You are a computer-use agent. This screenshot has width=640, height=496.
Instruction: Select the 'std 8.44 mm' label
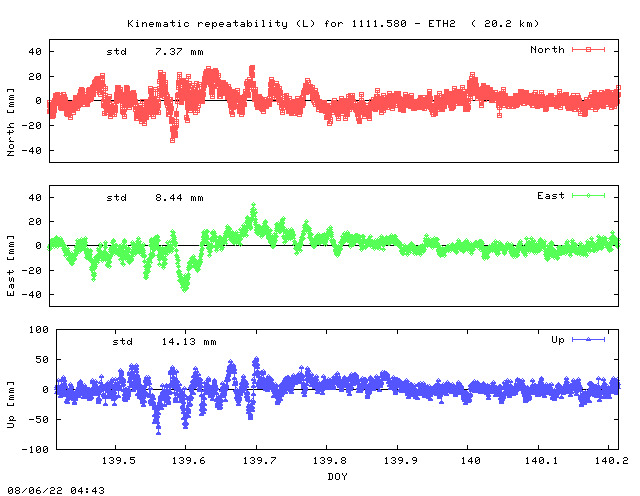pyautogui.click(x=155, y=198)
